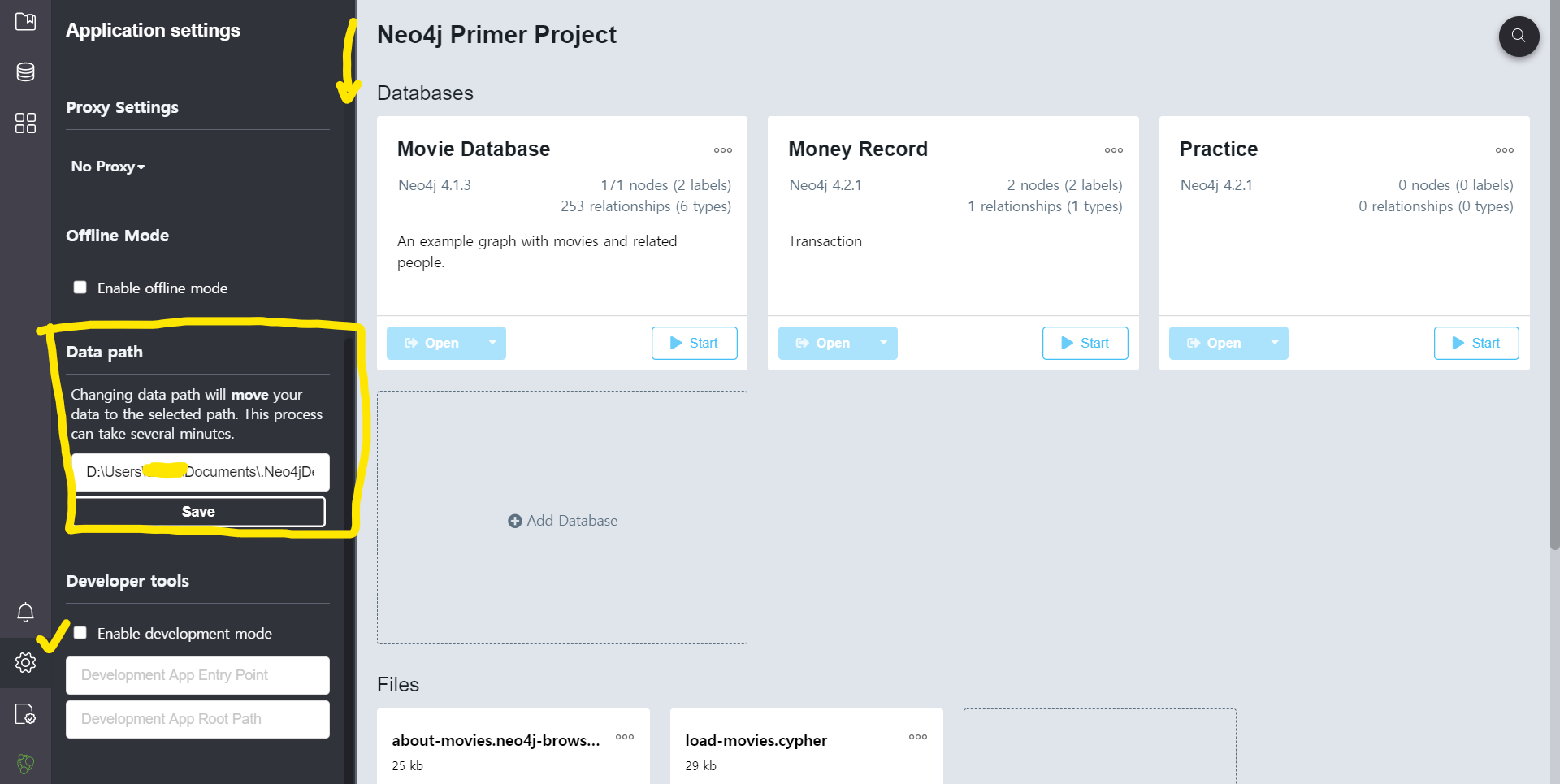
Task: Click Development App Root Path field
Action: click(197, 719)
